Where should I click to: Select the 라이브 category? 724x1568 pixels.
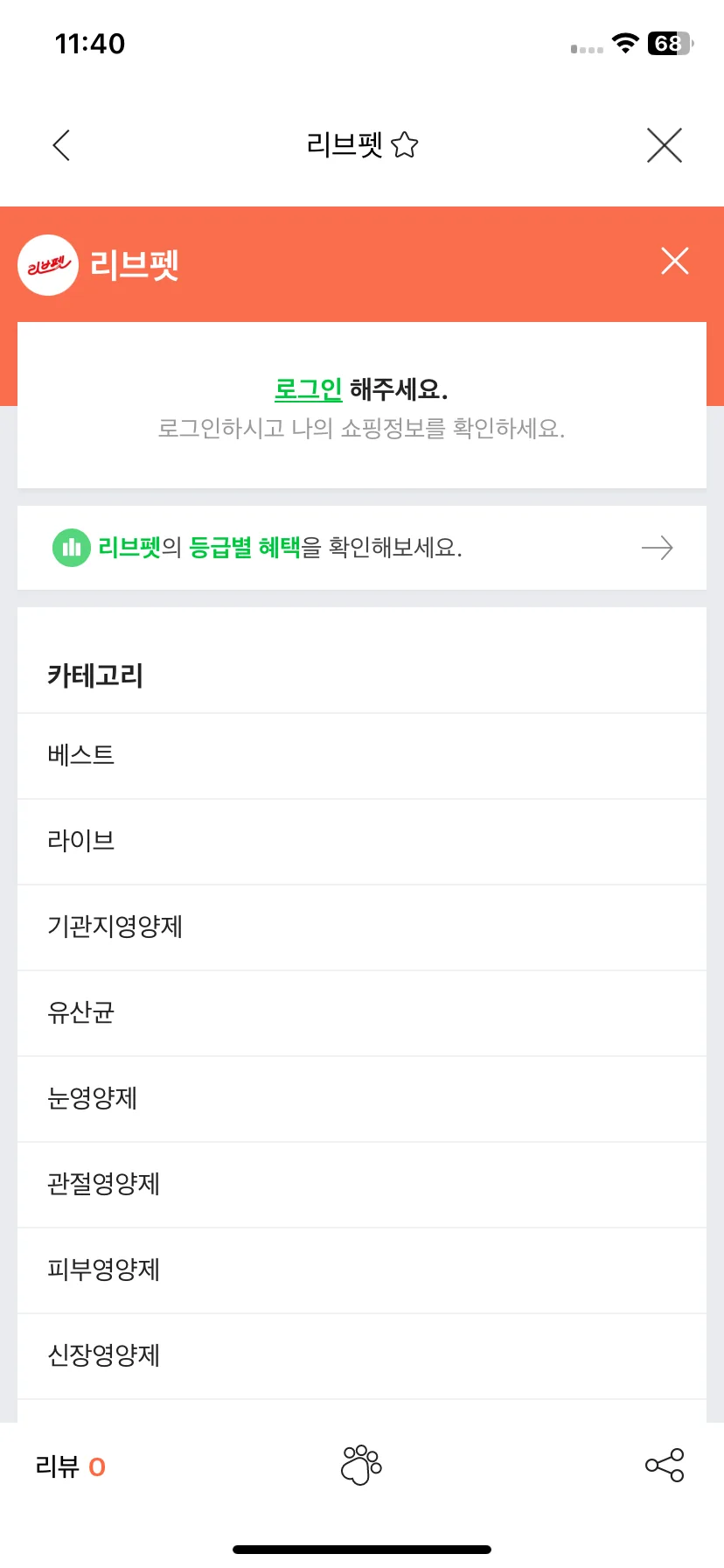[362, 842]
